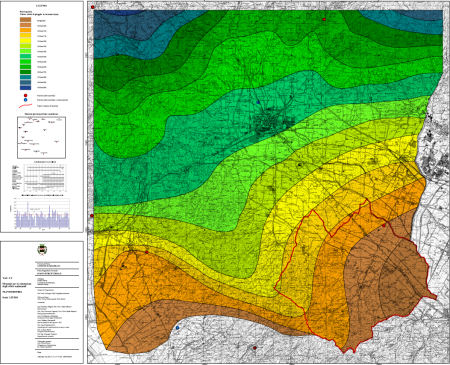Screen dimensions: 450x365
Task: Click the red marker in the uncolored bottom strip
Action: click(x=255, y=348)
